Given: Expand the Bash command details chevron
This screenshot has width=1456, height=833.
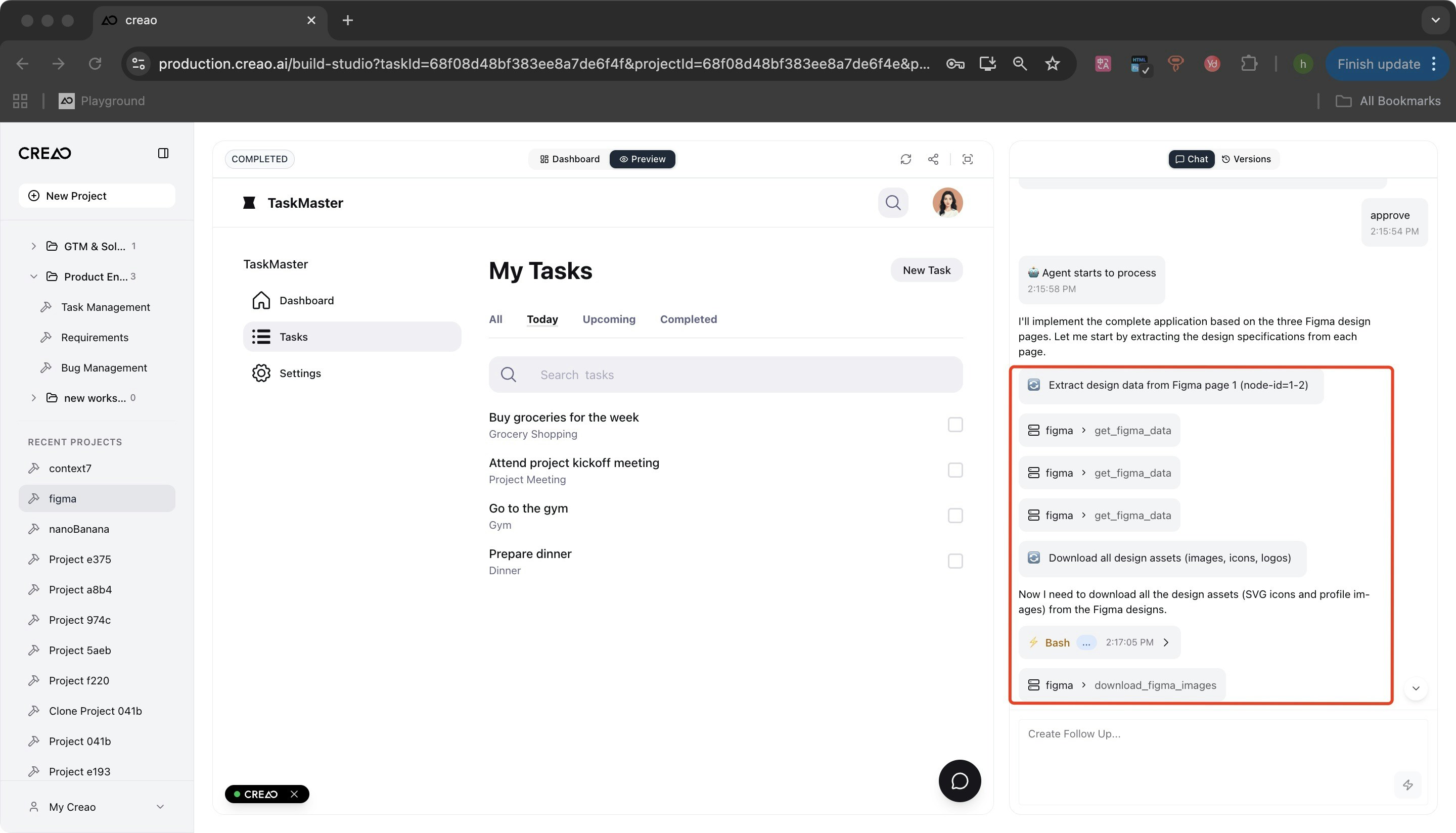Looking at the screenshot, I should point(1167,642).
